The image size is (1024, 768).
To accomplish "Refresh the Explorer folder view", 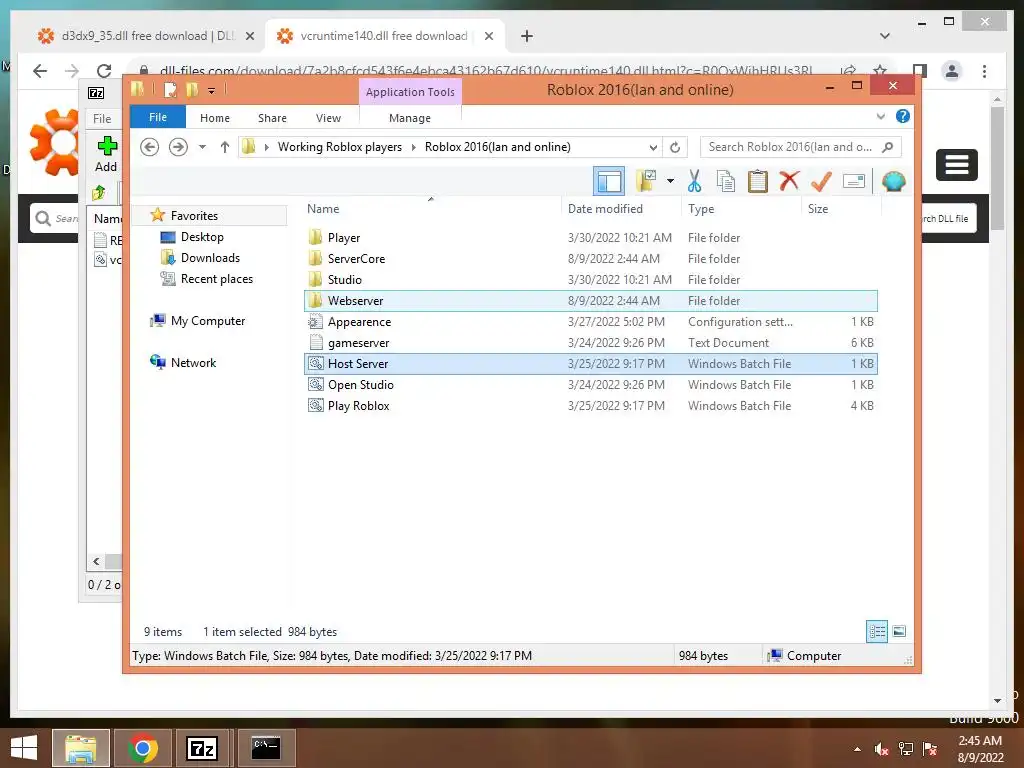I will pos(675,147).
